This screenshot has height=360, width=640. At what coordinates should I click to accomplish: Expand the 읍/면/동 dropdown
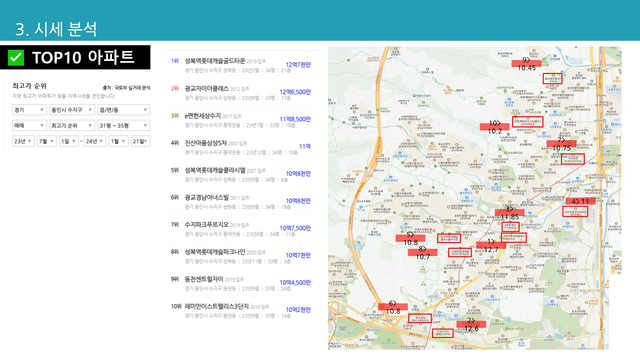pos(124,110)
